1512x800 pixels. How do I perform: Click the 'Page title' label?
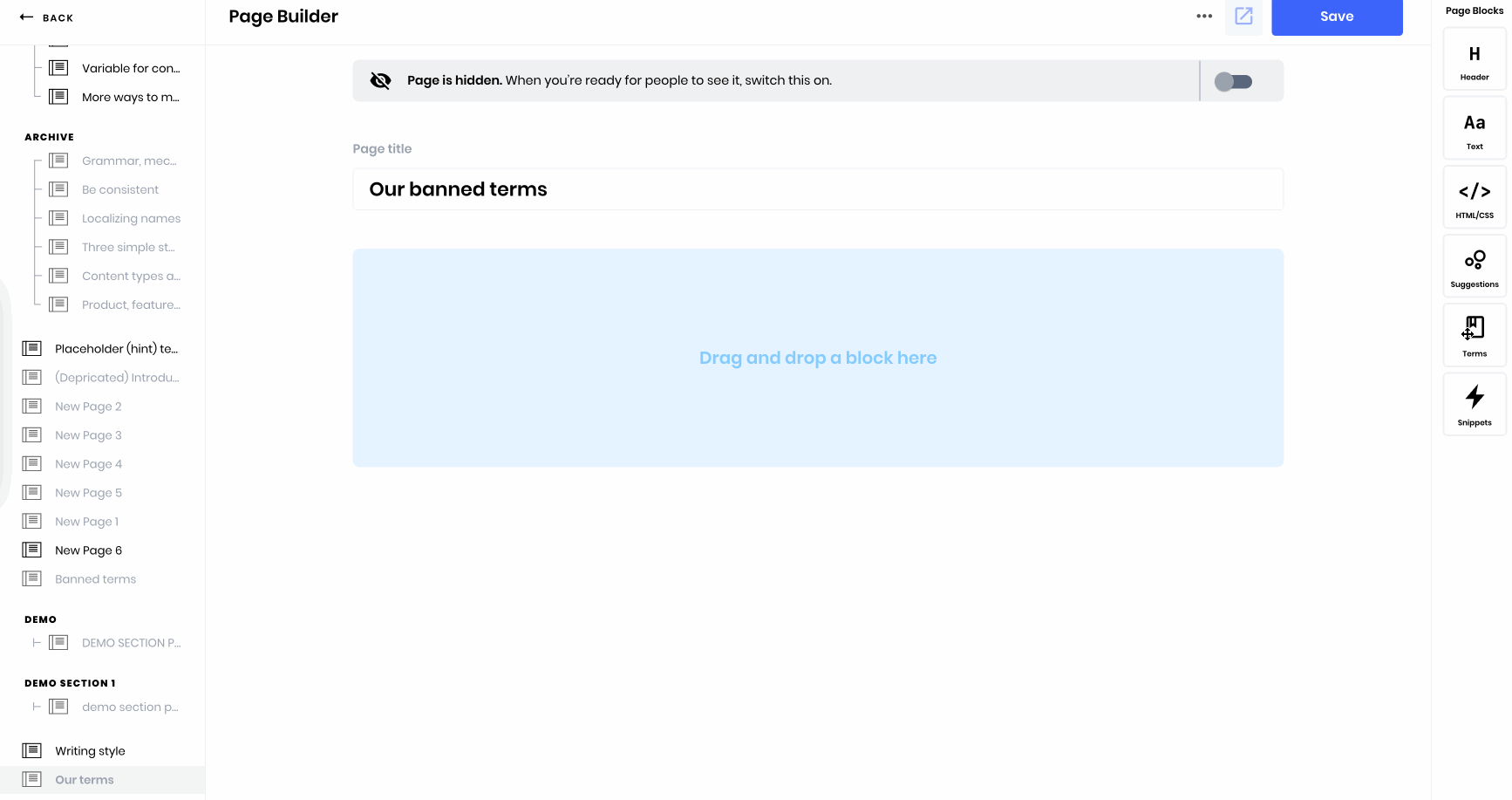click(x=382, y=149)
